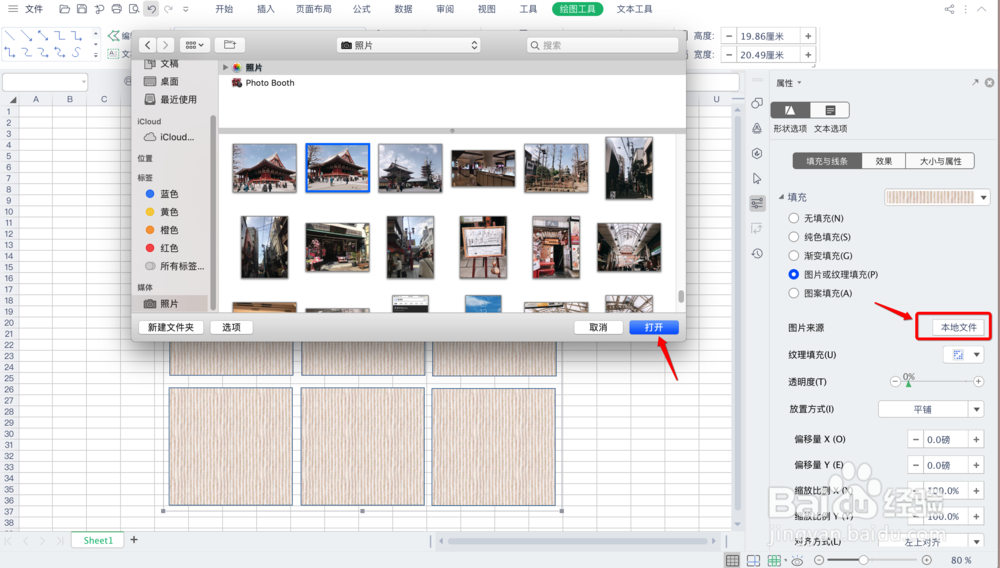The image size is (1000, 568).
Task: Select 无填充(N) radio option
Action: point(793,218)
